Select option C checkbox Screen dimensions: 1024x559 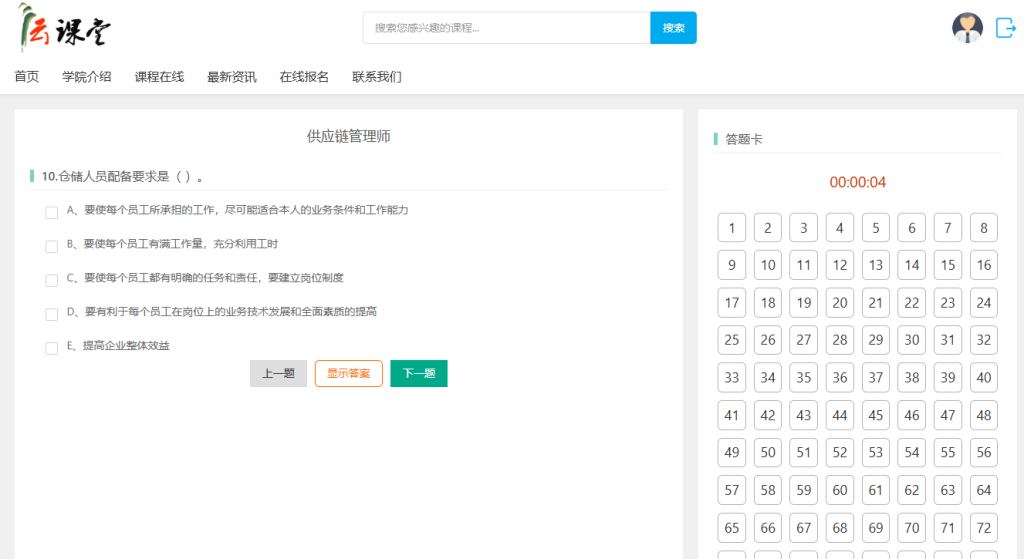point(52,280)
